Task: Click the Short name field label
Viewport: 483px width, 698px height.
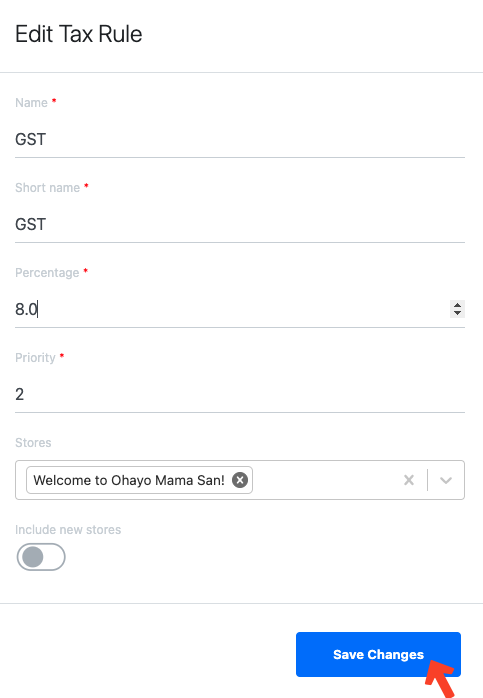Action: pos(48,187)
